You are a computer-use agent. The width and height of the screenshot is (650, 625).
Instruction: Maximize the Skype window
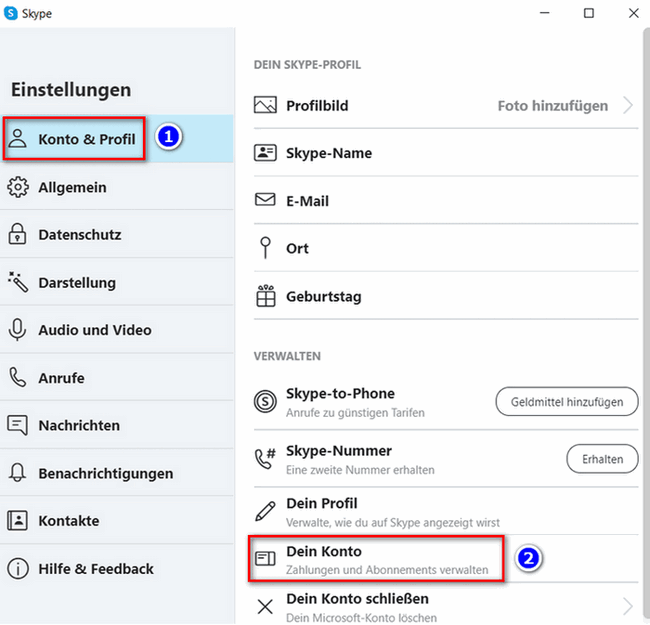point(589,13)
